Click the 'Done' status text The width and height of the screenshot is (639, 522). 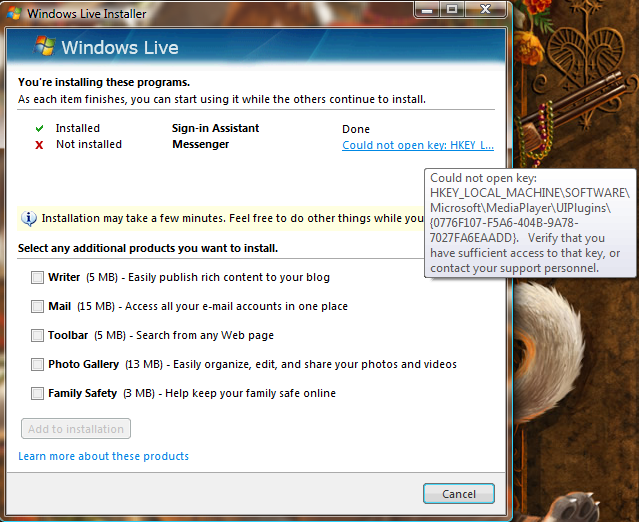point(356,129)
